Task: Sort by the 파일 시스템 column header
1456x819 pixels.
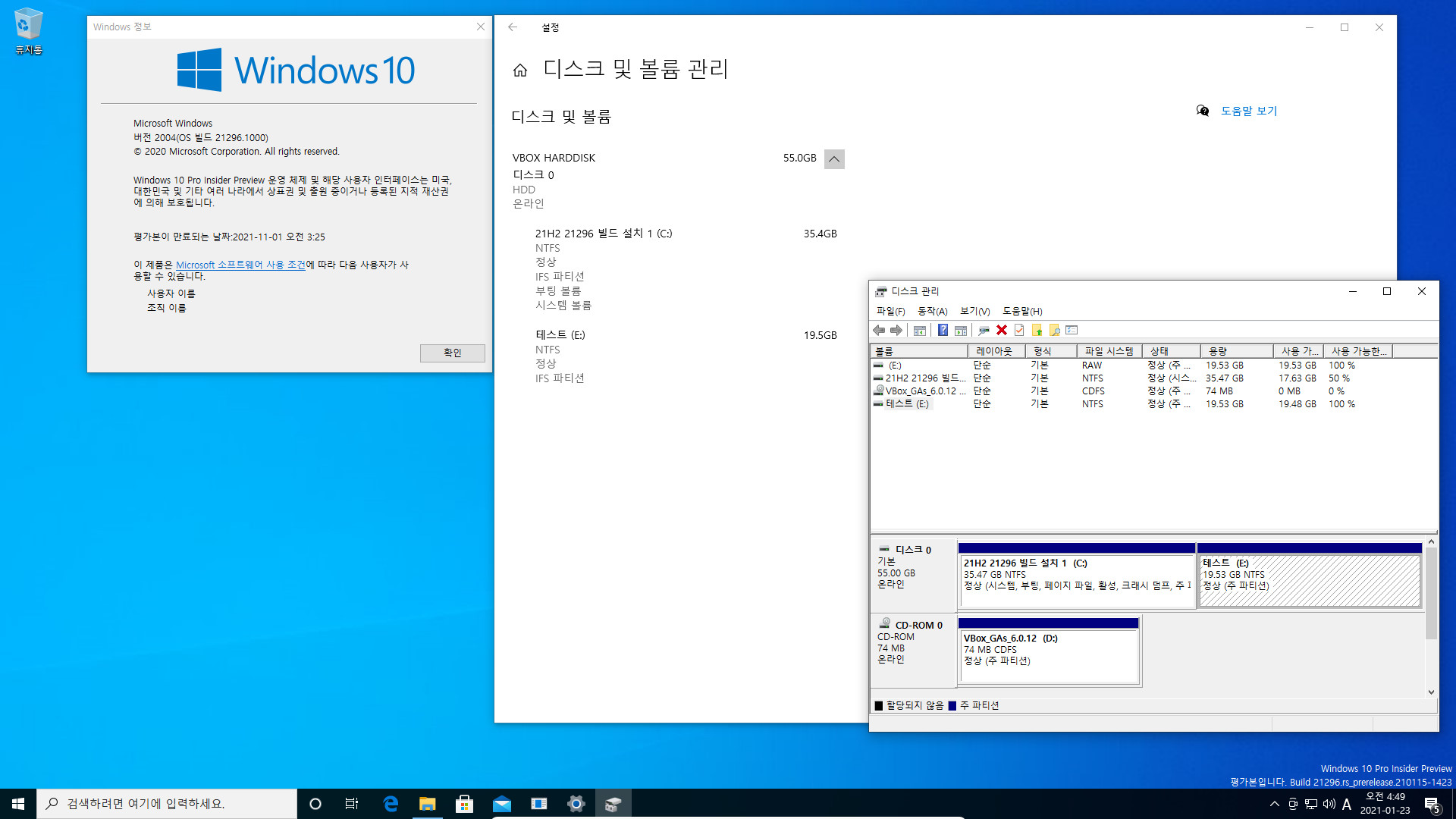Action: 1109,351
